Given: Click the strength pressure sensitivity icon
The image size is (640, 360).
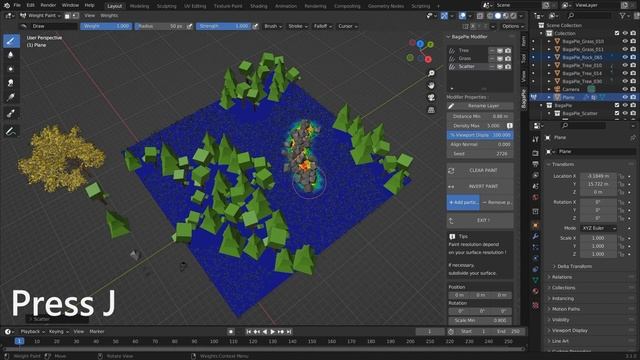Looking at the screenshot, I should (x=256, y=26).
